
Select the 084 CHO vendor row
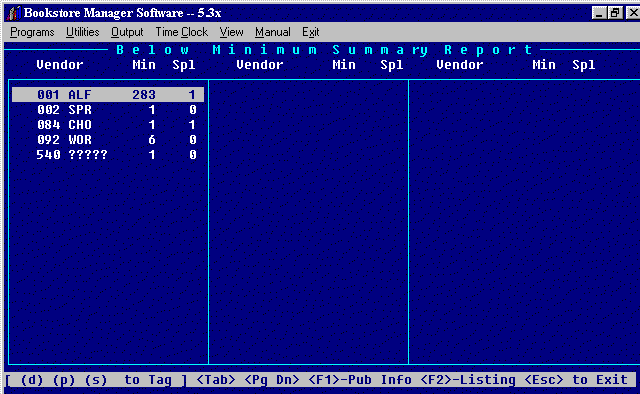click(x=108, y=125)
